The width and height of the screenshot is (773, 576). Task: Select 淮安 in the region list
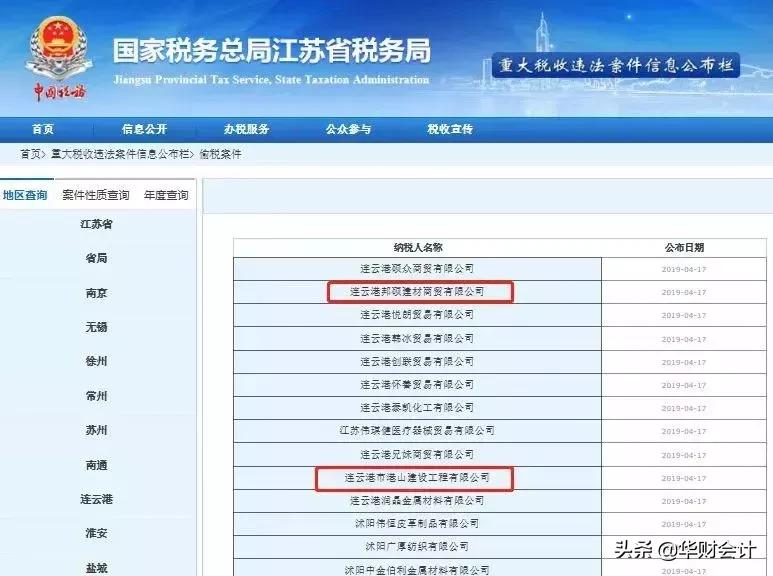pos(97,533)
